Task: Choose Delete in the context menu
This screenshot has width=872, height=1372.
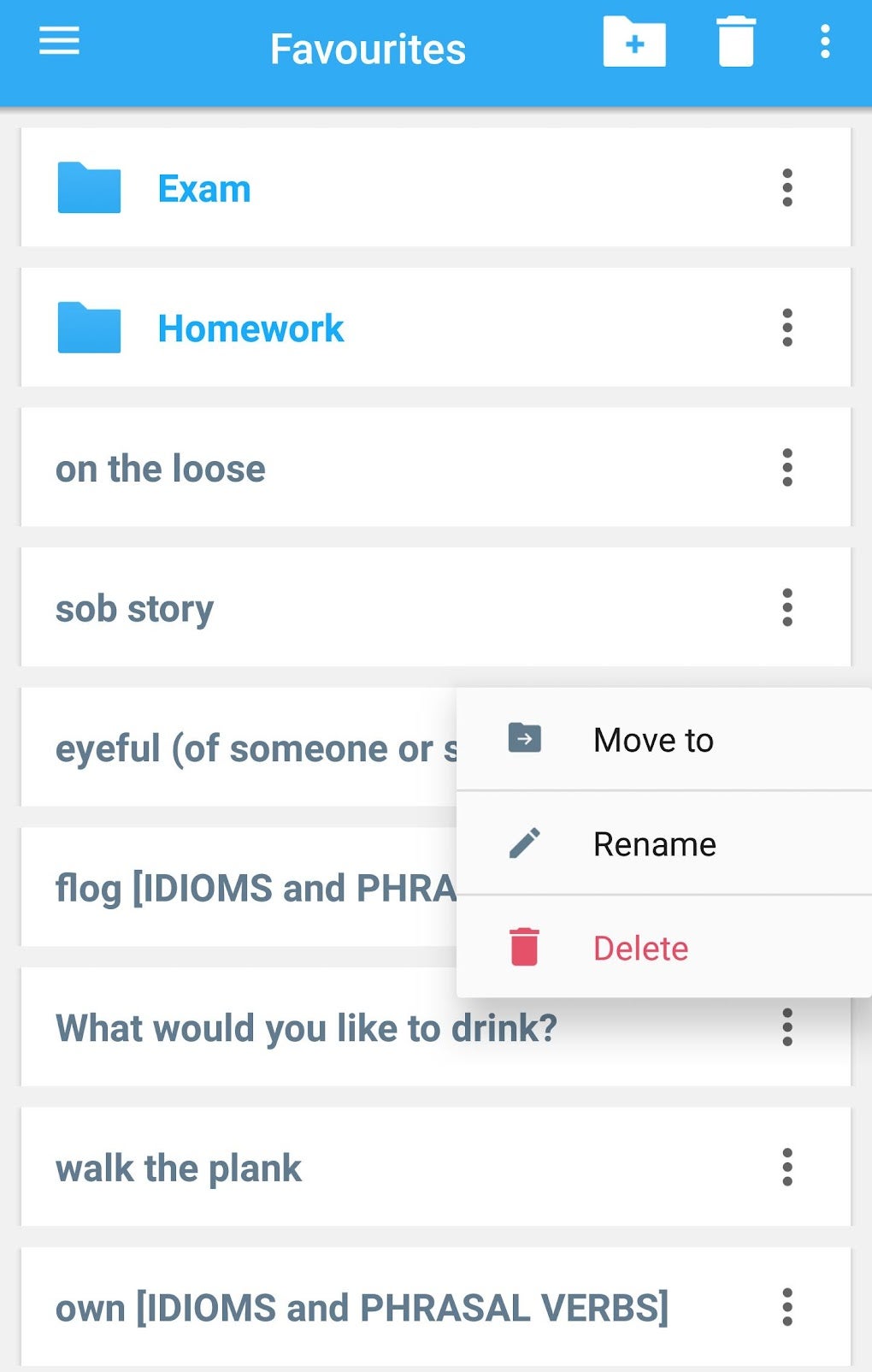Action: pos(641,949)
